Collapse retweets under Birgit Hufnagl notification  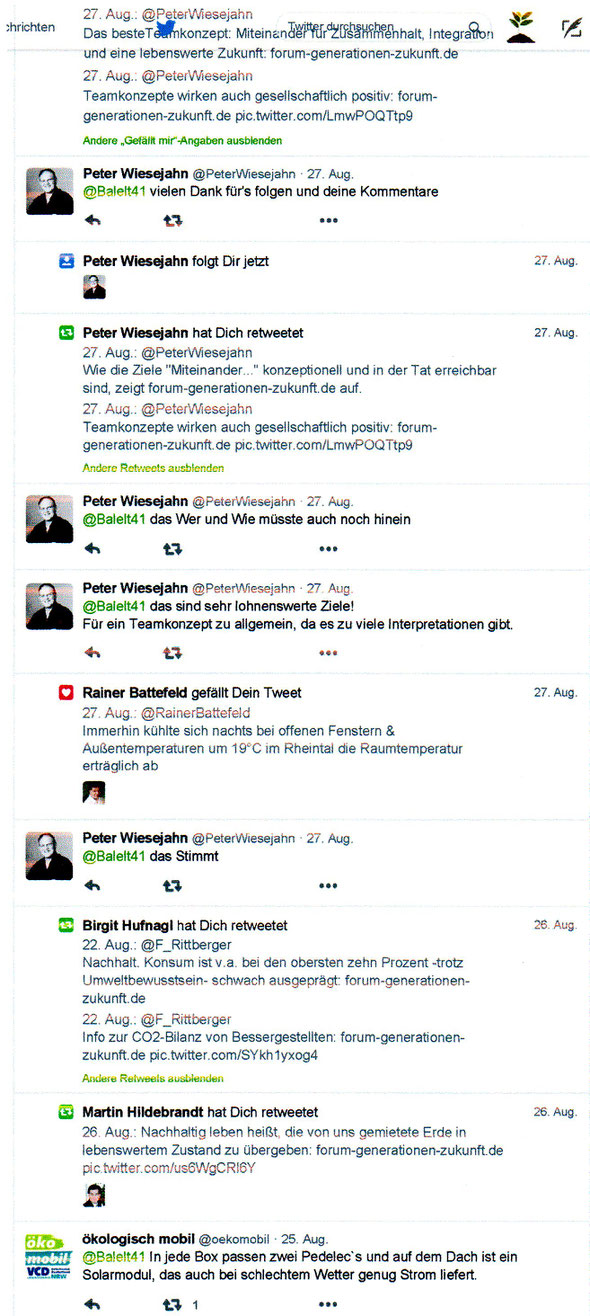click(153, 1078)
